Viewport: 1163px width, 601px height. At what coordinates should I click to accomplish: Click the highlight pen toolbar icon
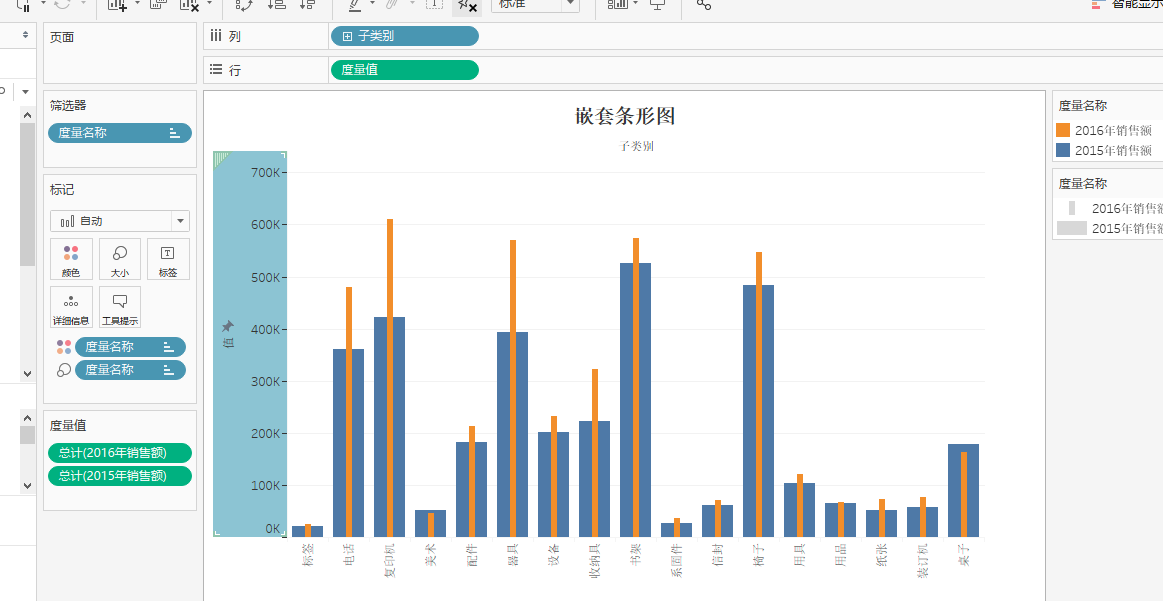point(355,4)
